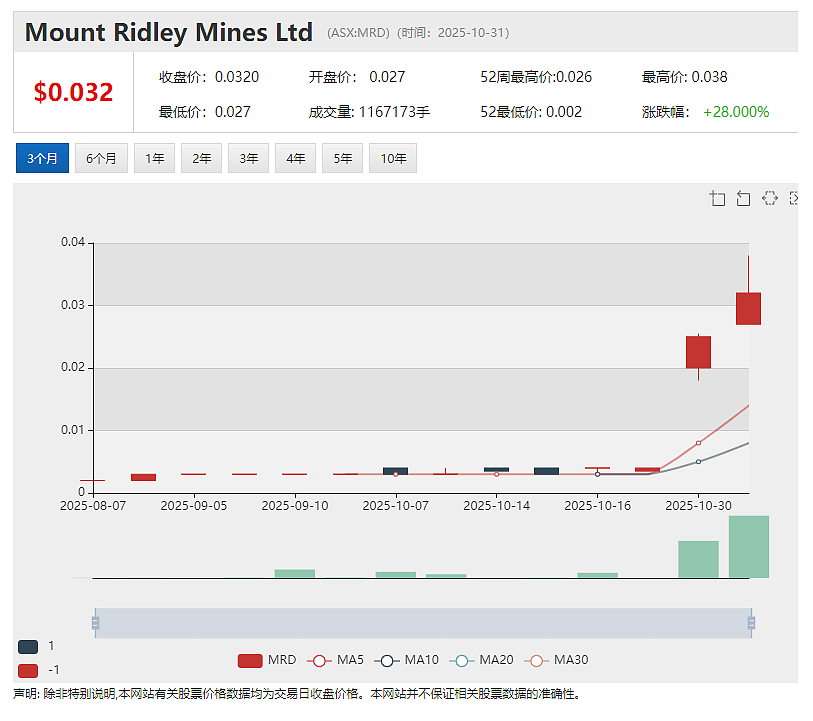Viewport: 813px width, 721px height.
Task: Click the 收盘价: 0.0320 value
Action: point(209,77)
